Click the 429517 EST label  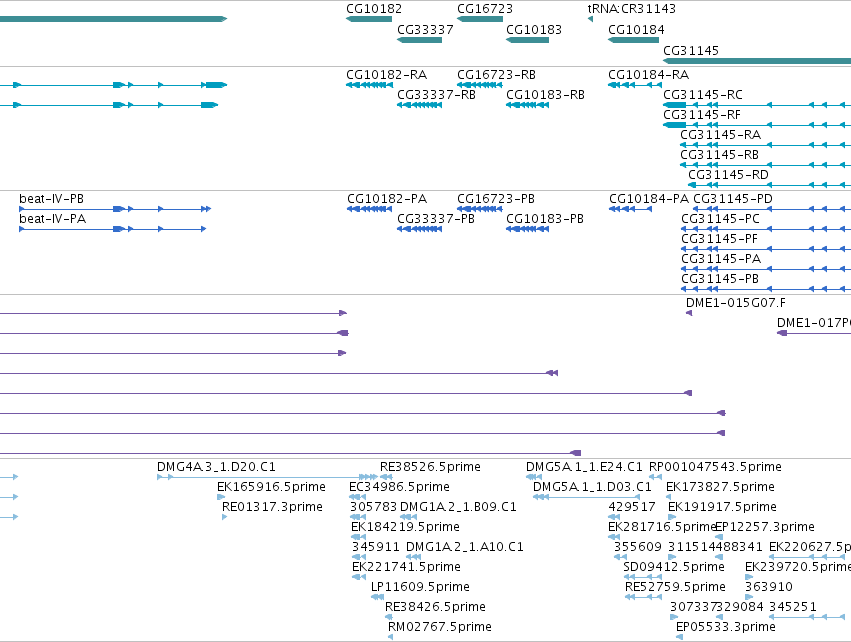632,507
